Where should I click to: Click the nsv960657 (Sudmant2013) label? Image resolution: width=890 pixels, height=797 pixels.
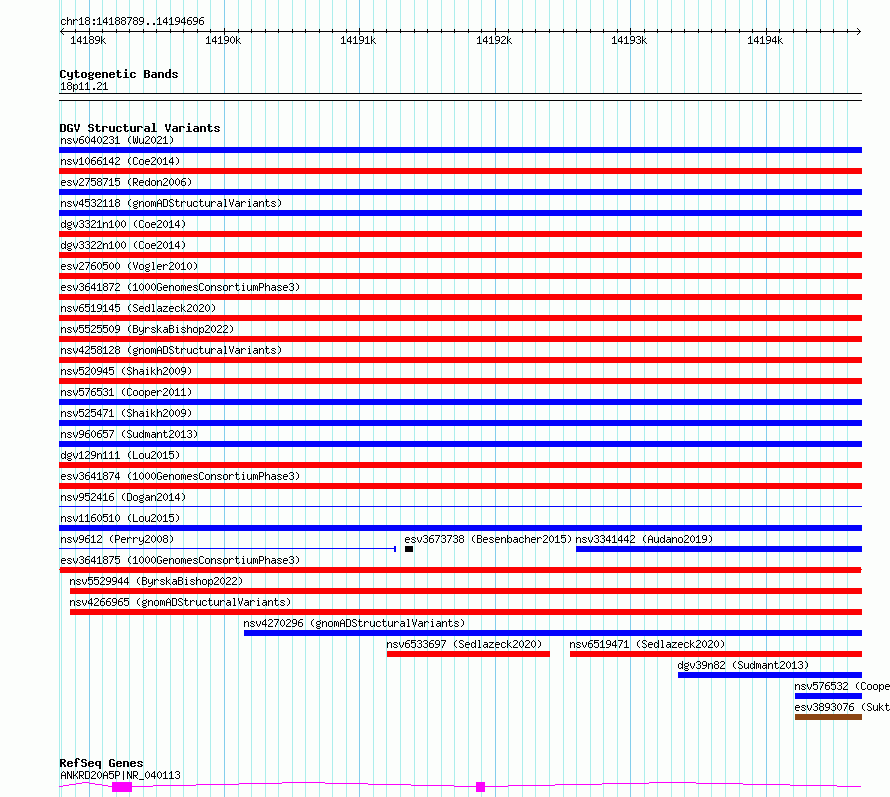pos(129,434)
